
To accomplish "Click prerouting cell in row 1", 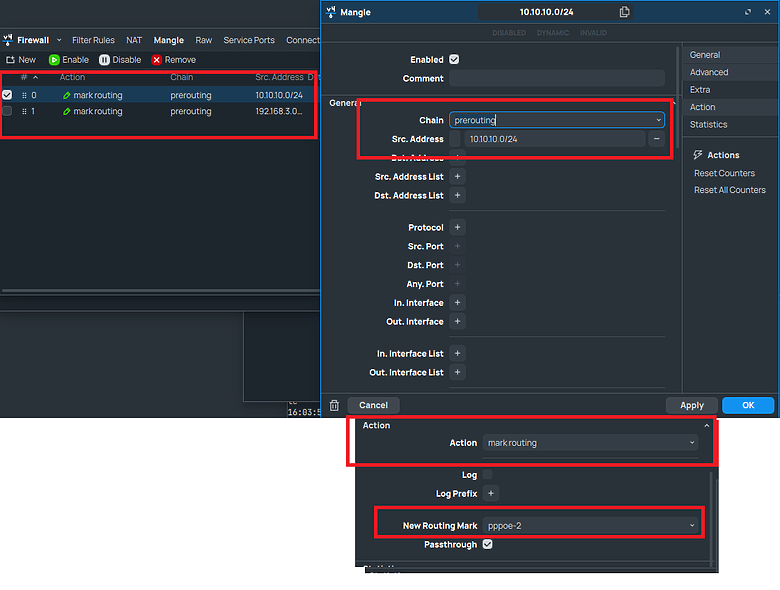I will point(191,111).
